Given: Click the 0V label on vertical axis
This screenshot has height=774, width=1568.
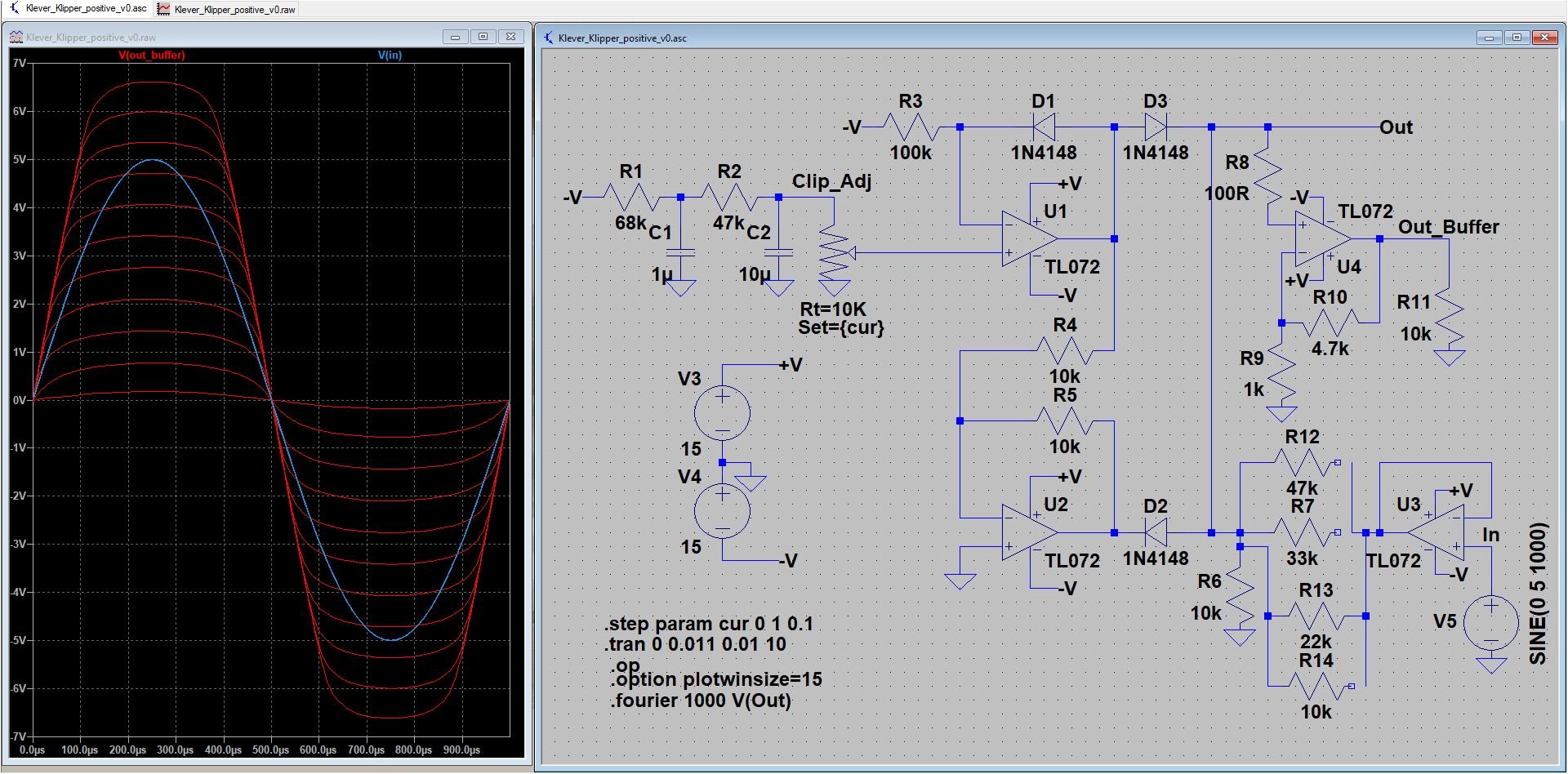Looking at the screenshot, I should pos(20,400).
